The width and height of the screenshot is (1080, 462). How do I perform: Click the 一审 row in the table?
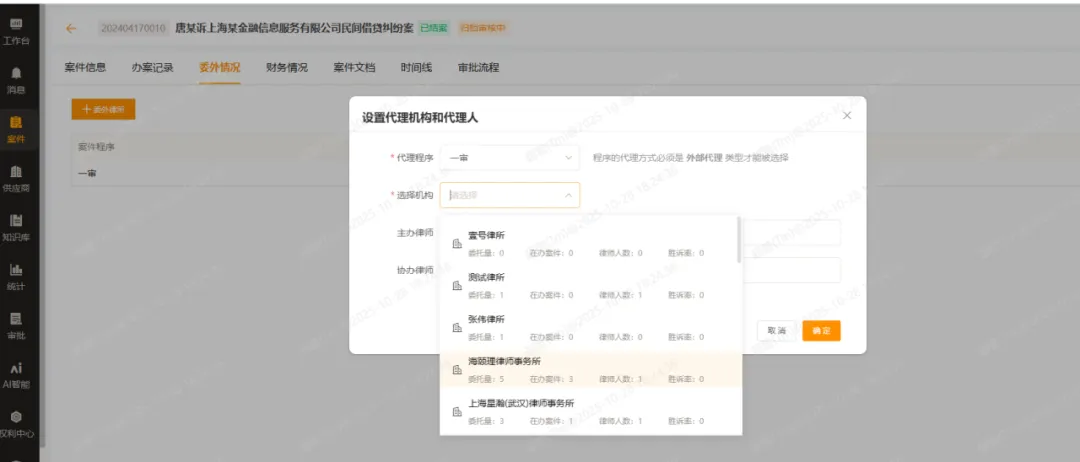click(x=211, y=174)
